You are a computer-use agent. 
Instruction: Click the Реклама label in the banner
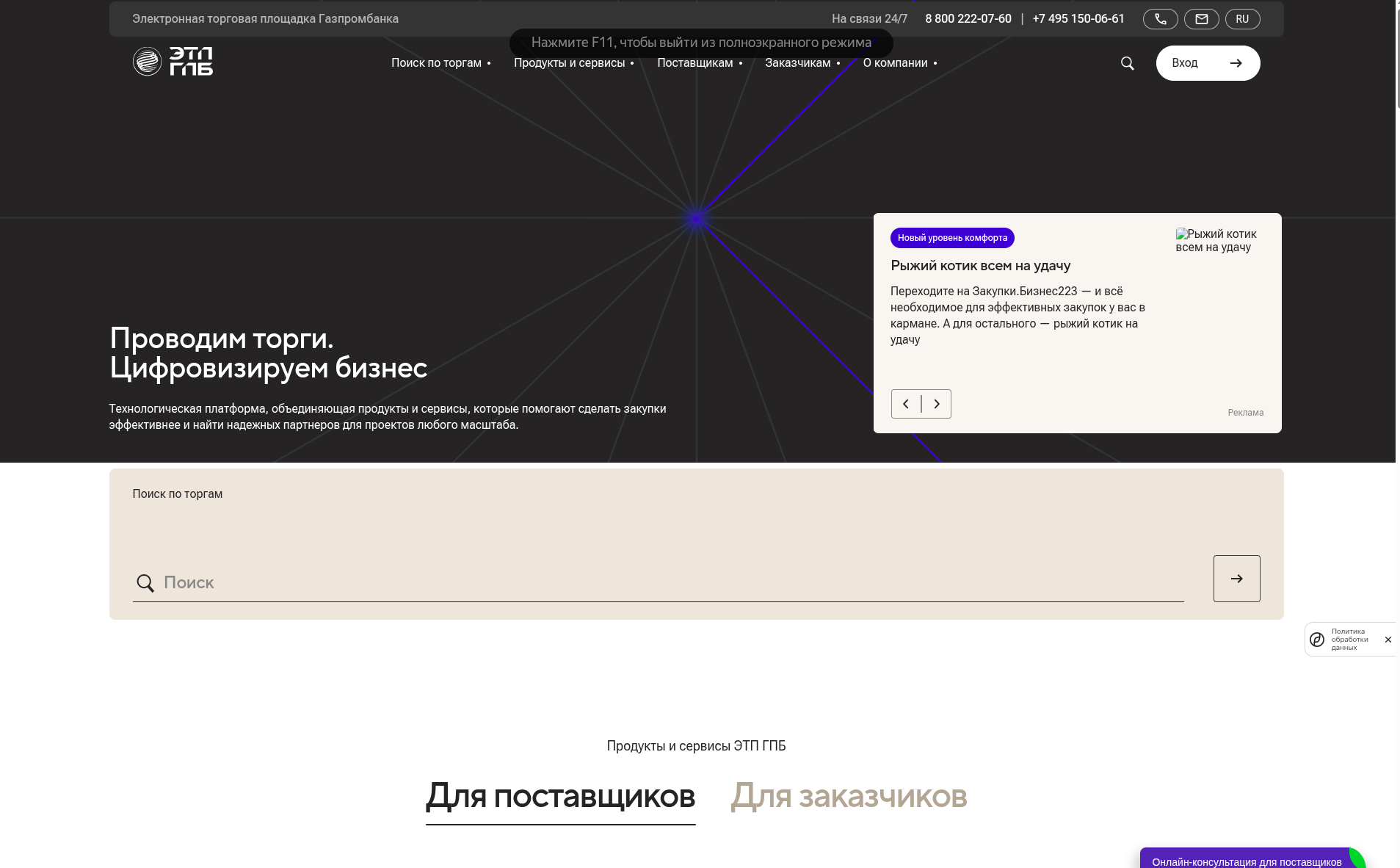[1245, 413]
